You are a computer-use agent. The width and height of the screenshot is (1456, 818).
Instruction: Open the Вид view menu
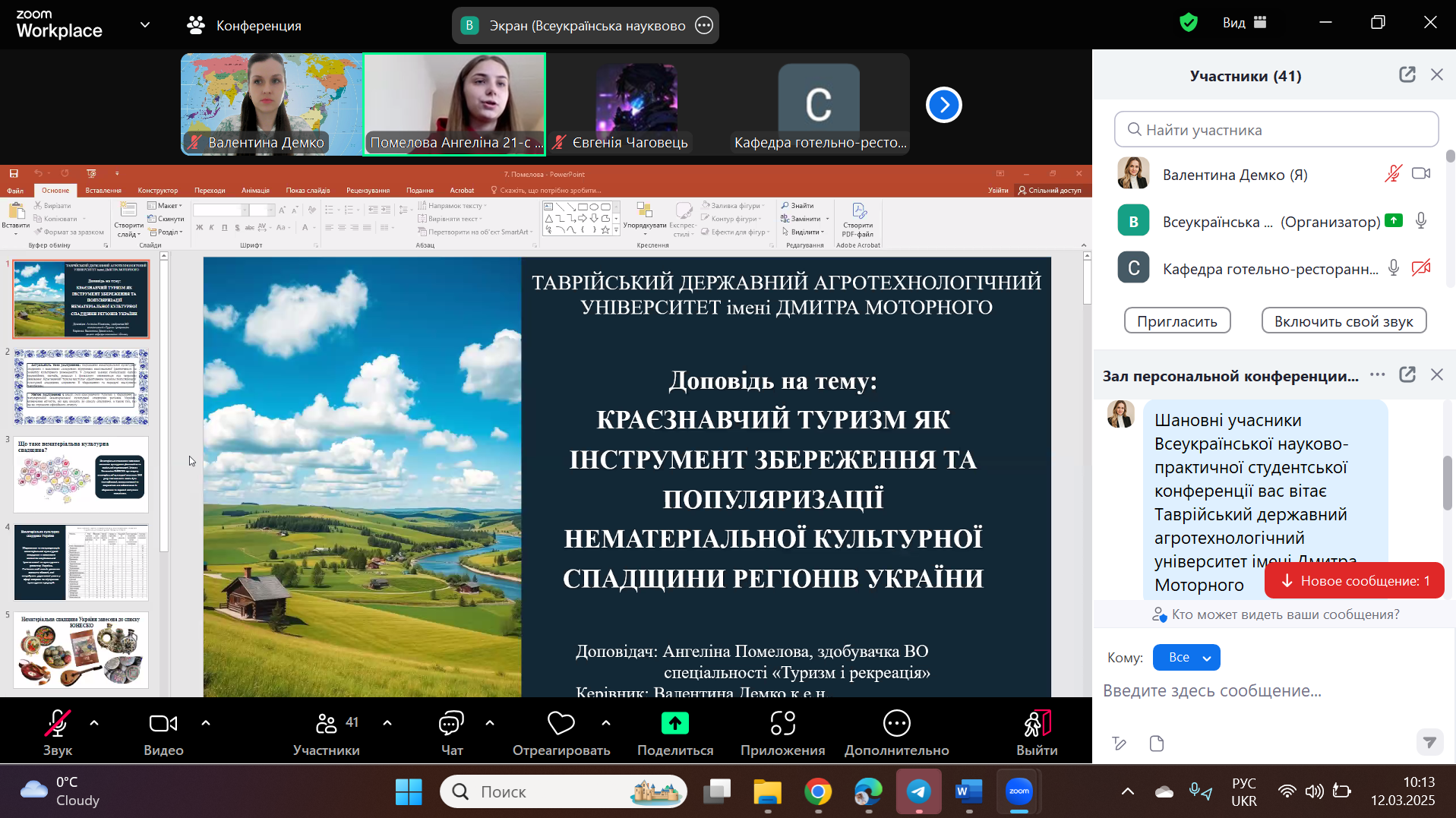click(1244, 23)
